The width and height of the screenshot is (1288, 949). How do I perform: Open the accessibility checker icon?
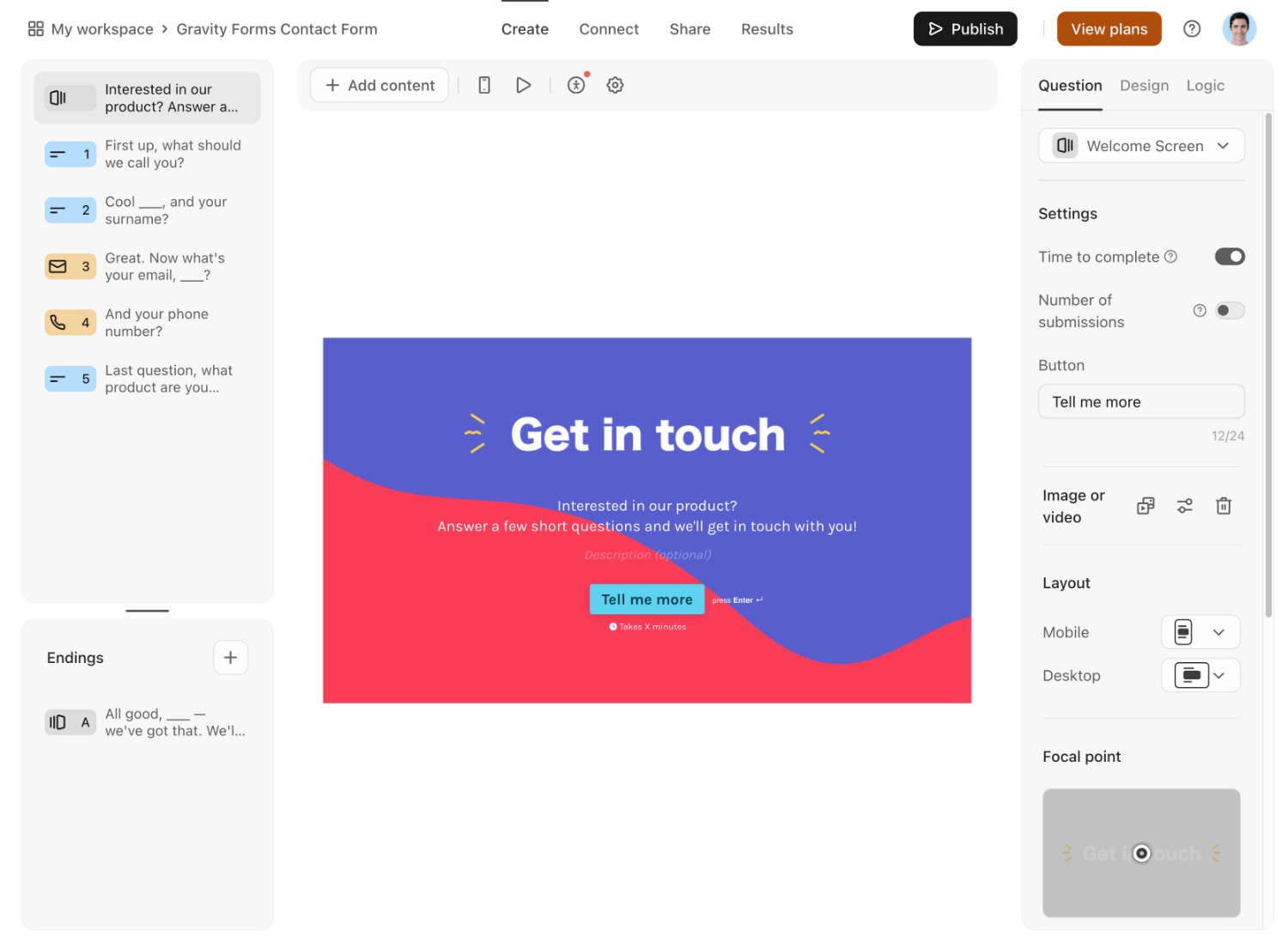tap(576, 85)
